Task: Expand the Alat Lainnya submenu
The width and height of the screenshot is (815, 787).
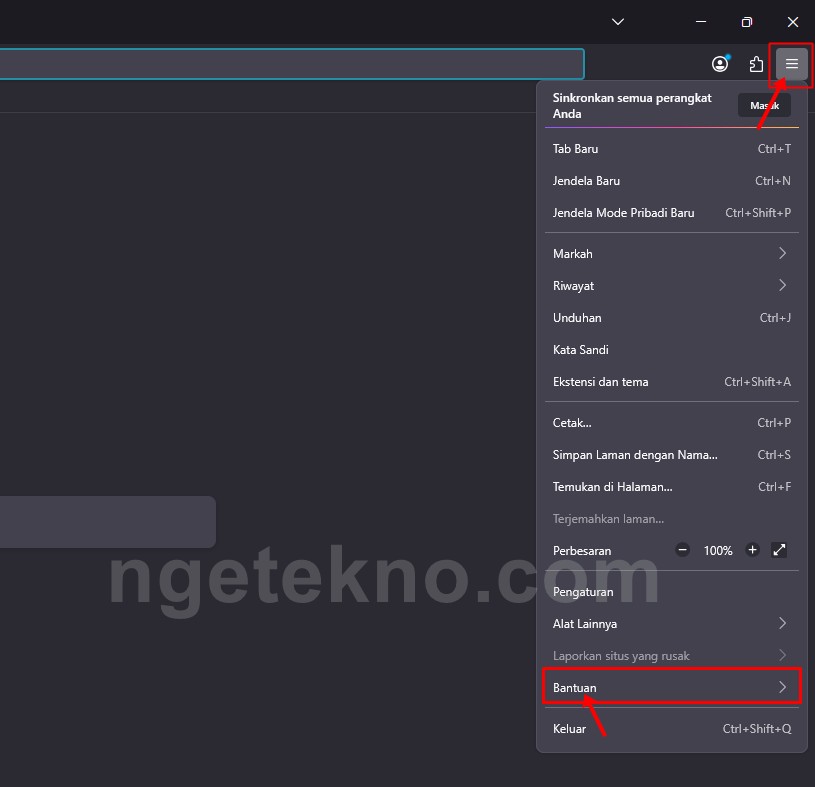Action: 671,624
